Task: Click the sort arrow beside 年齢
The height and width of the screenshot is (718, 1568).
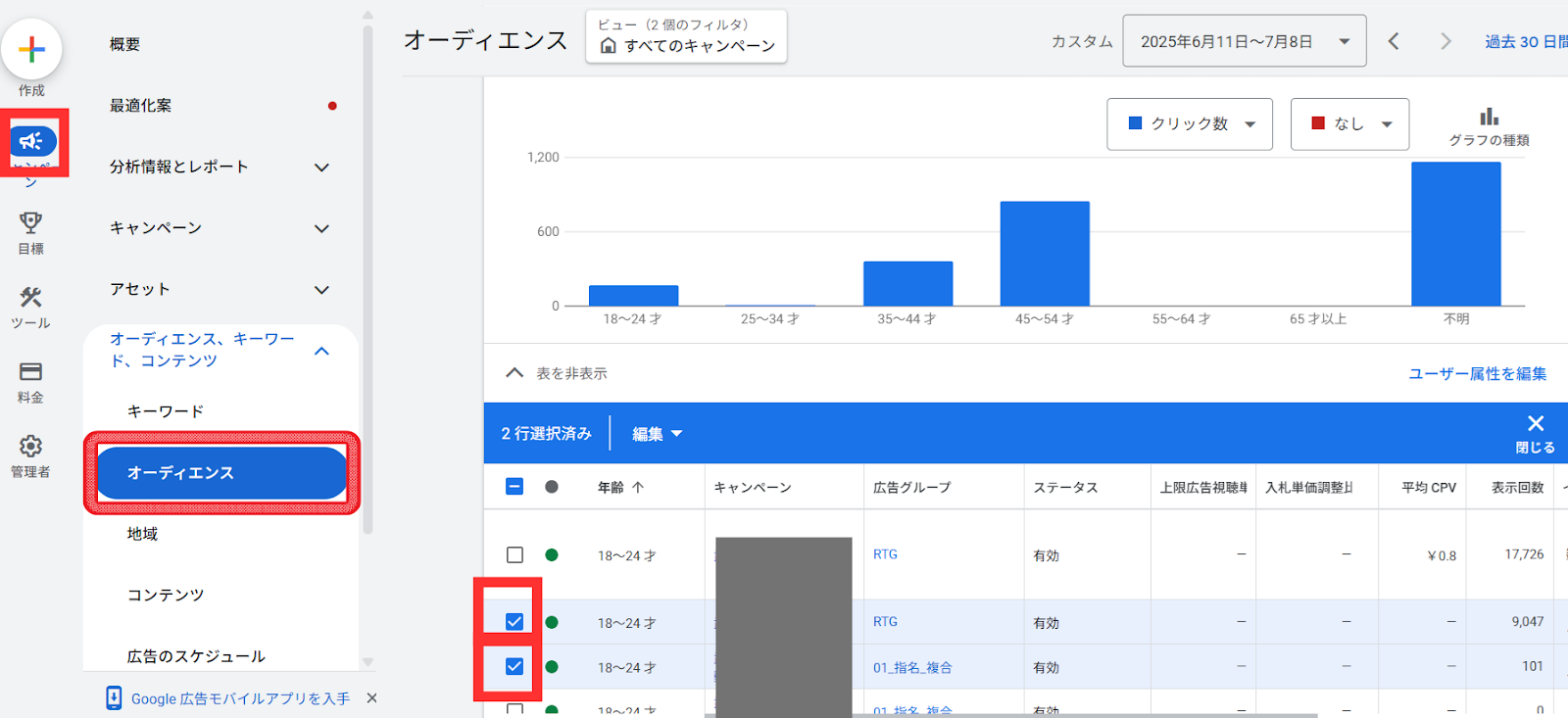Action: point(638,487)
